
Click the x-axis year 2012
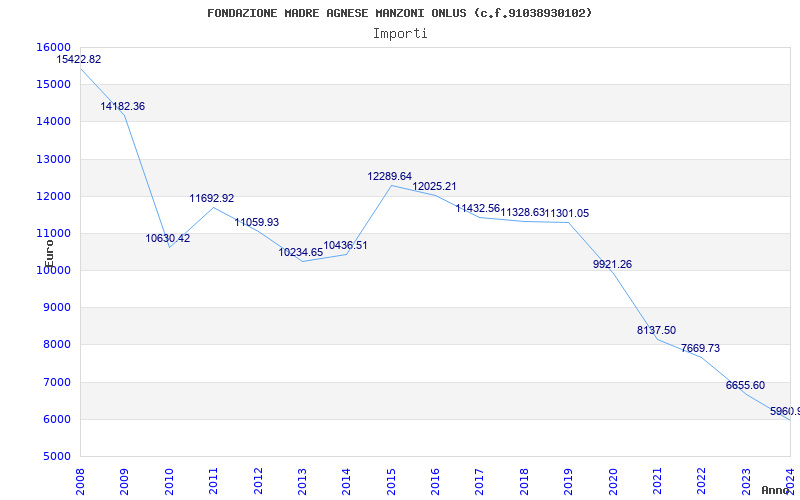[258, 481]
